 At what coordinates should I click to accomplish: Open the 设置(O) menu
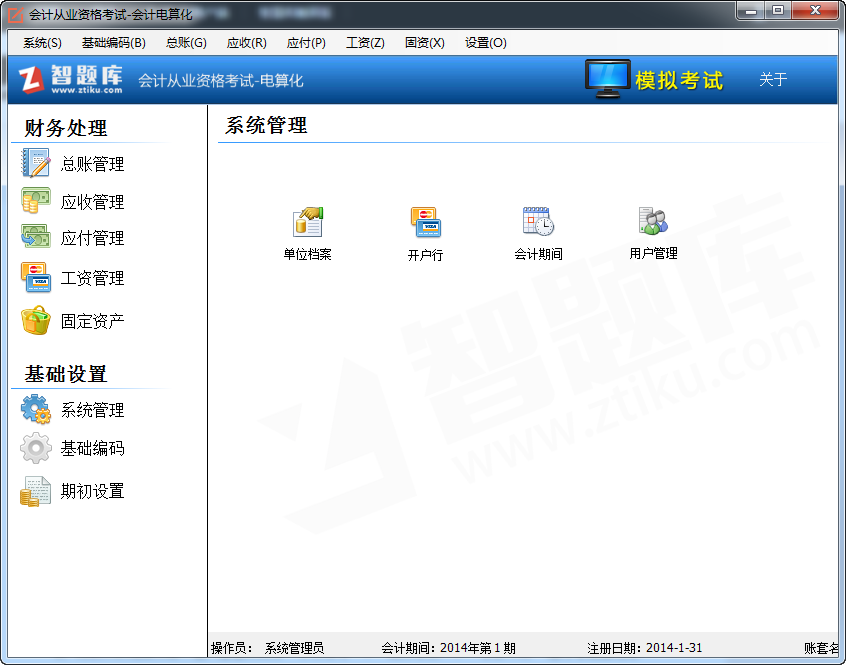(x=485, y=43)
